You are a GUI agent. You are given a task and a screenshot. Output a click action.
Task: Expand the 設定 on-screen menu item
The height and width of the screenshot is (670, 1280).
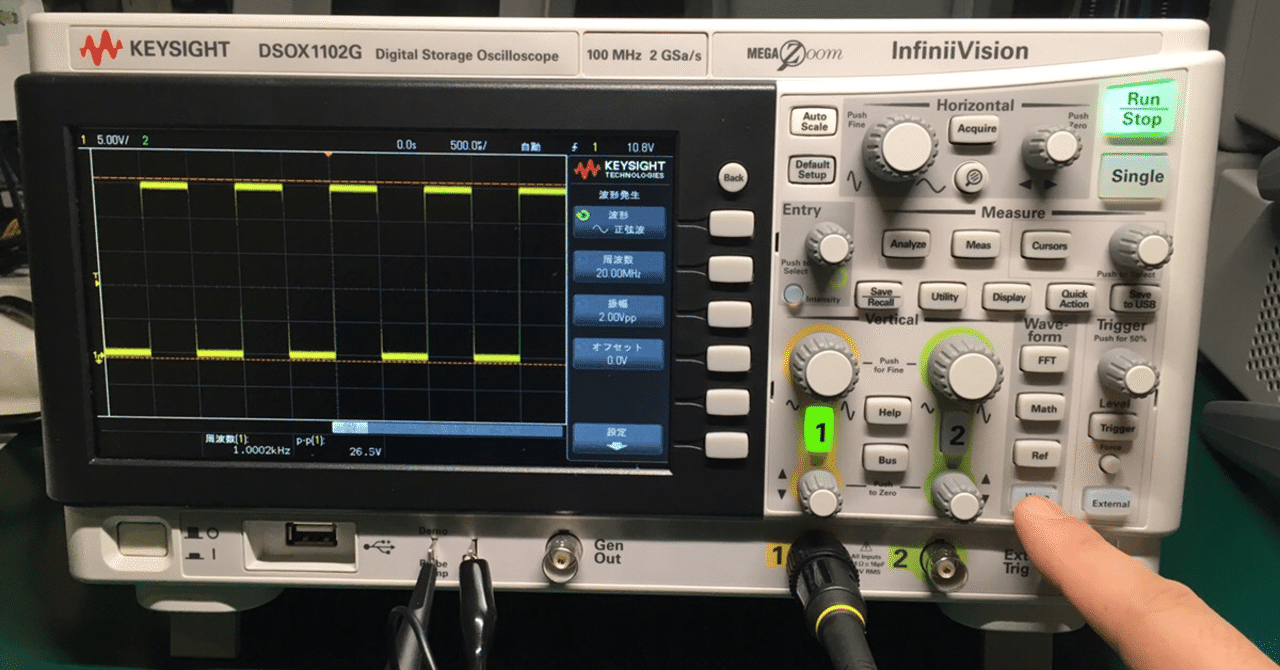[618, 439]
